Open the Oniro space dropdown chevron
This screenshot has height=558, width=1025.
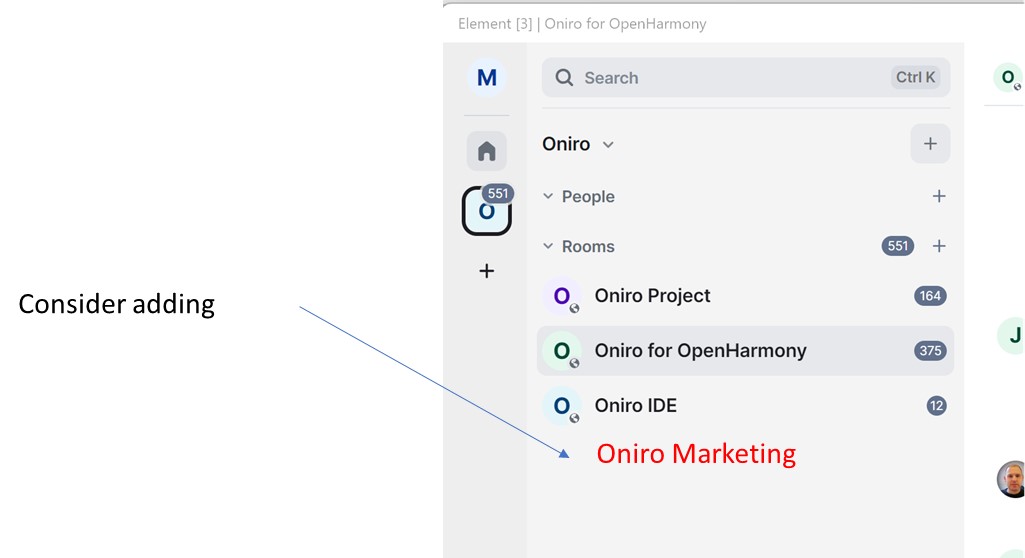coord(608,144)
